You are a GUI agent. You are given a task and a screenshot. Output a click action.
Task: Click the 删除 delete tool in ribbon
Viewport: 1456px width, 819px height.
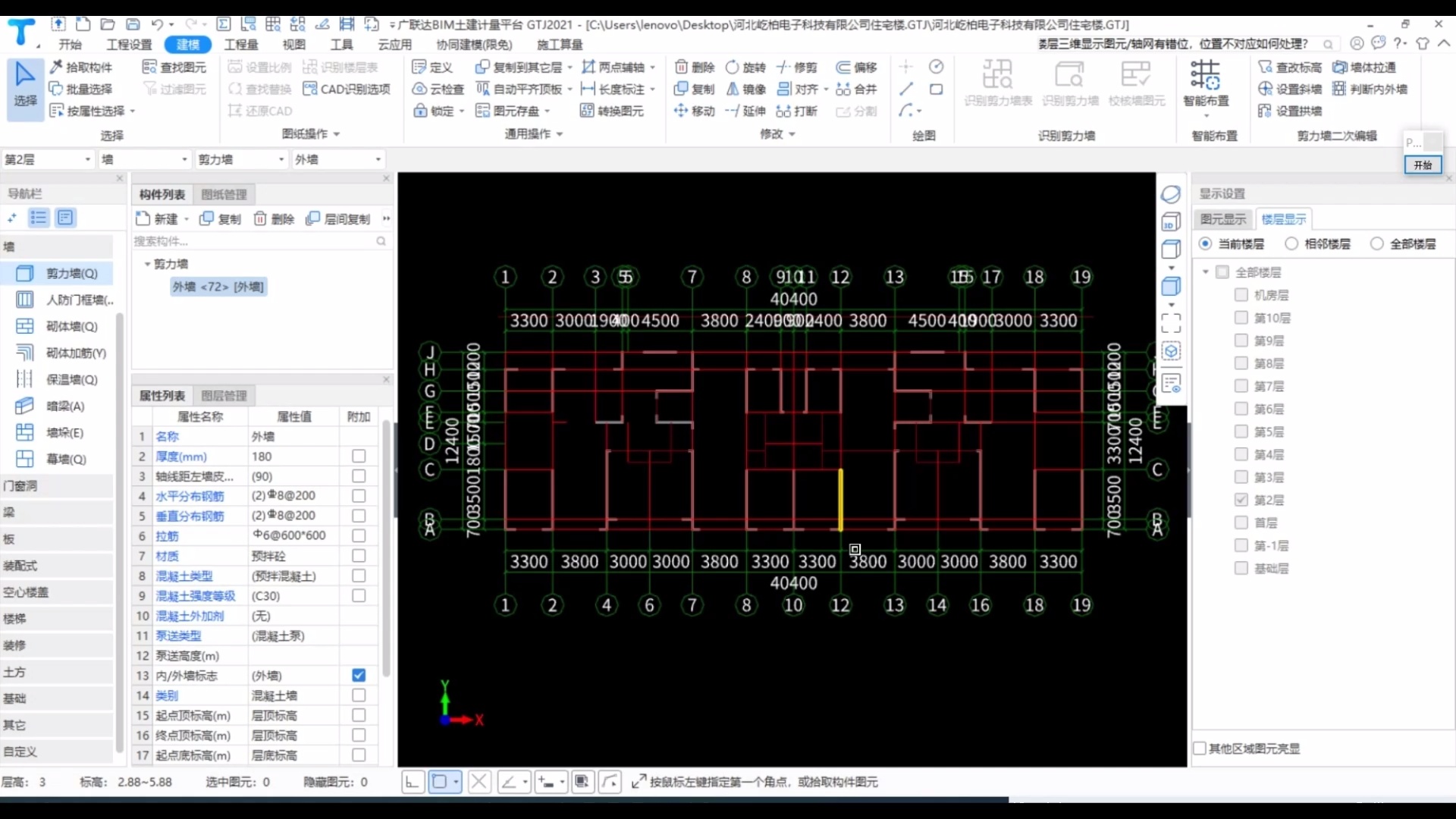(695, 67)
